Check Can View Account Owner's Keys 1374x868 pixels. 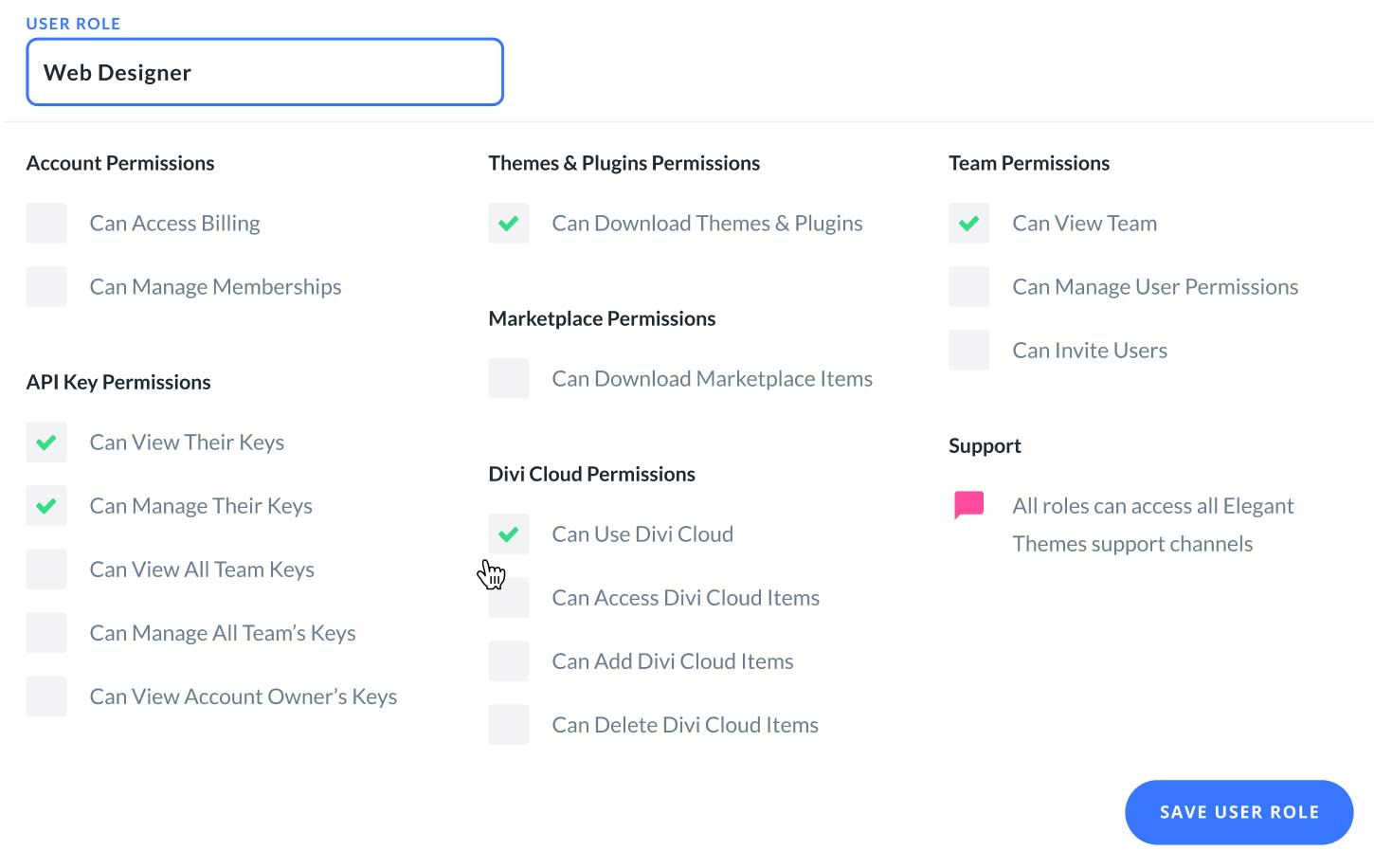(46, 696)
